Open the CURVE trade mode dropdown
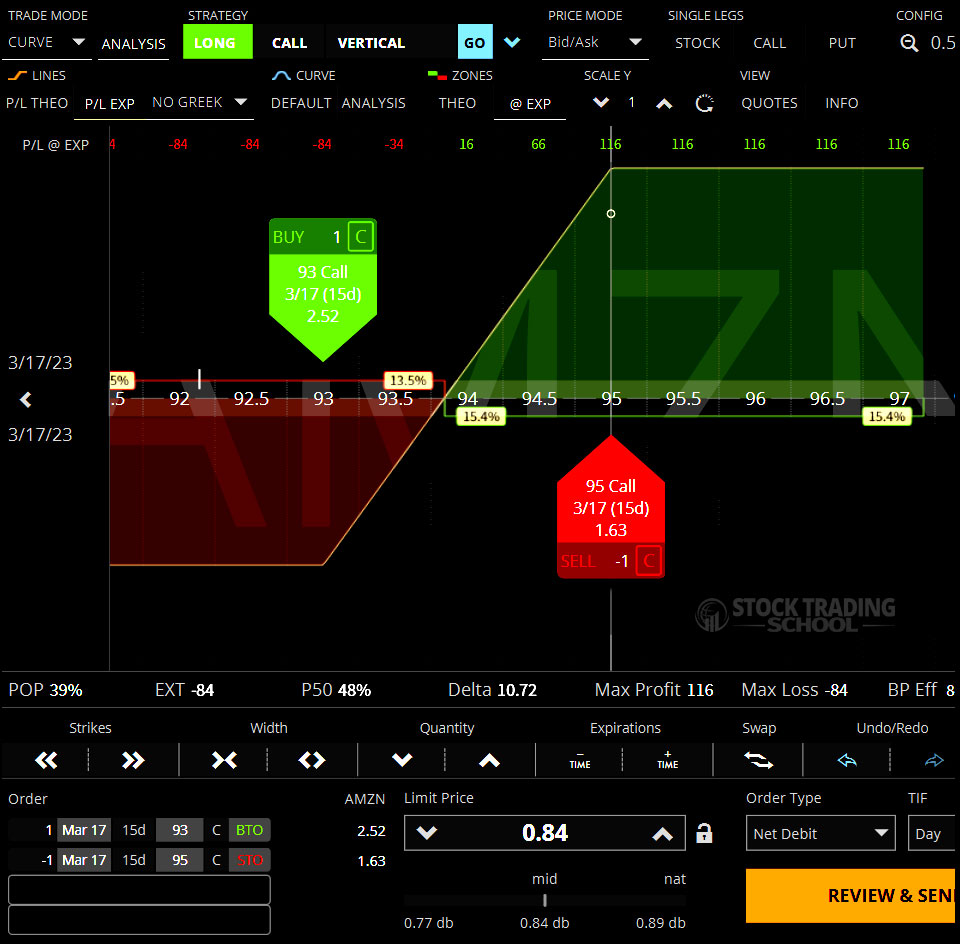 point(47,42)
